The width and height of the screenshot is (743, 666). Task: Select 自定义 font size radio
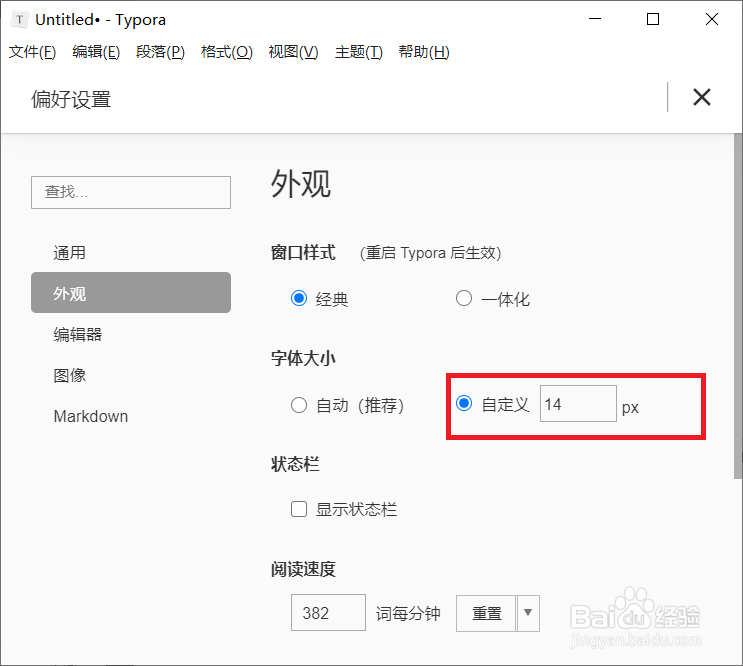pyautogui.click(x=464, y=403)
